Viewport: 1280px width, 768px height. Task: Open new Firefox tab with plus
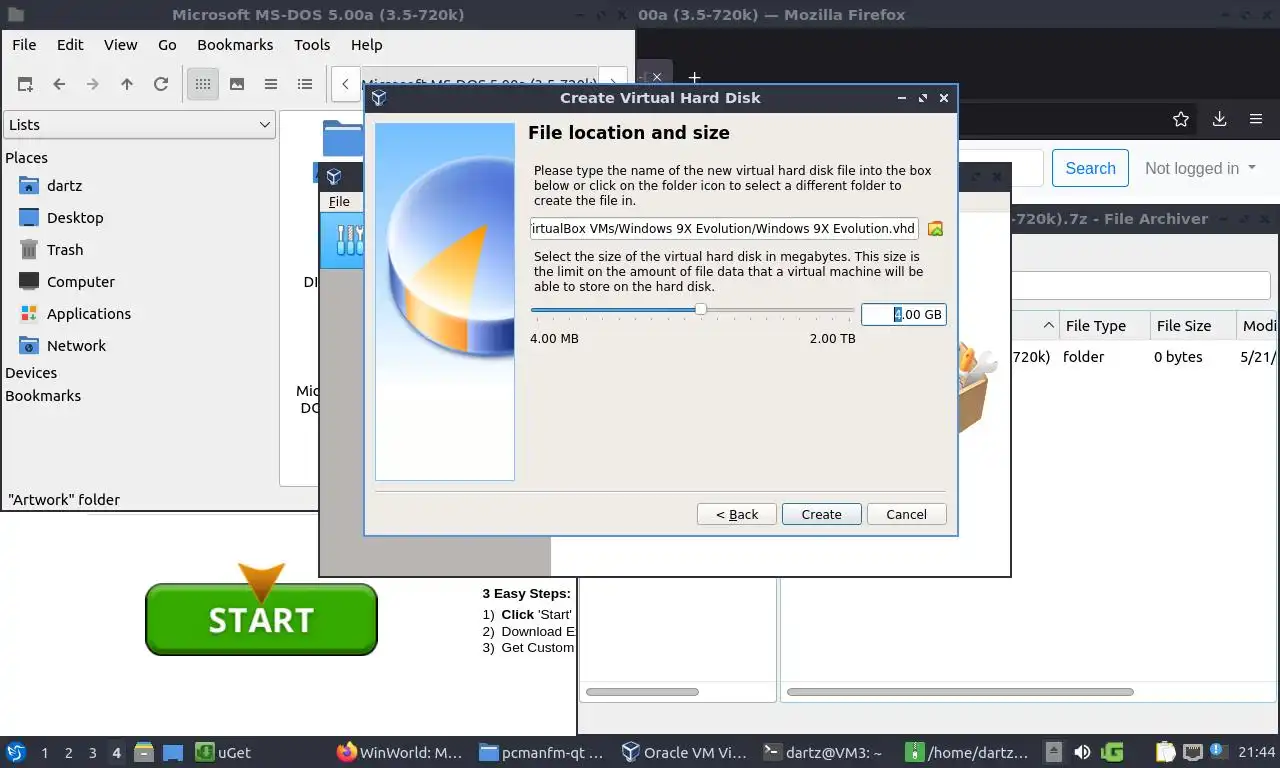[694, 78]
